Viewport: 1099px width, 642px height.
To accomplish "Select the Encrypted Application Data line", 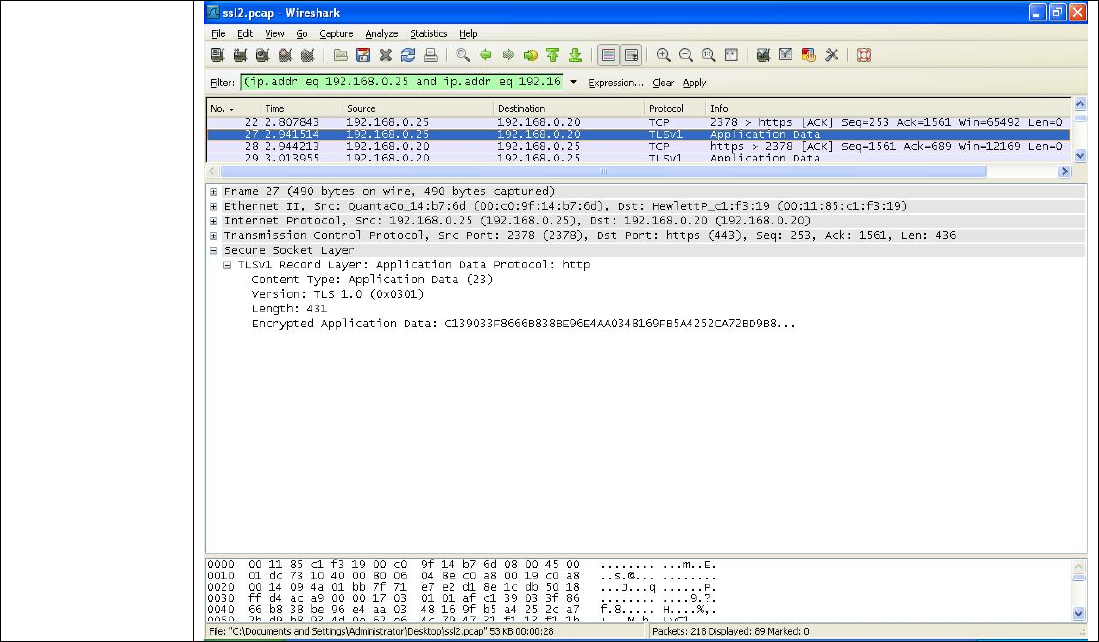I will 523,324.
